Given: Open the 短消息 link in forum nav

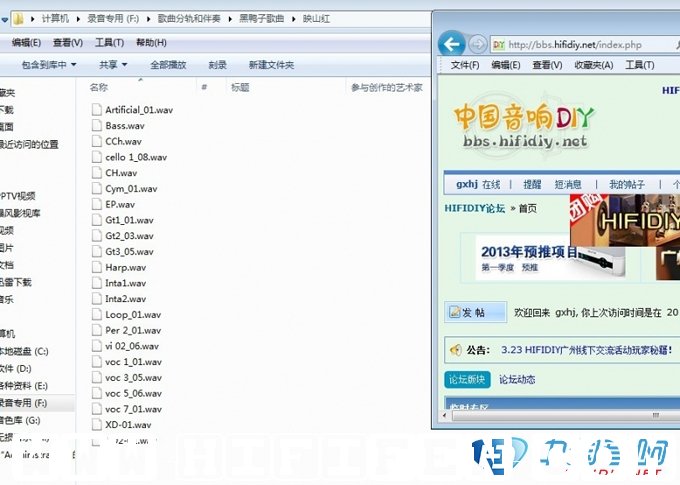Looking at the screenshot, I should pyautogui.click(x=566, y=184).
